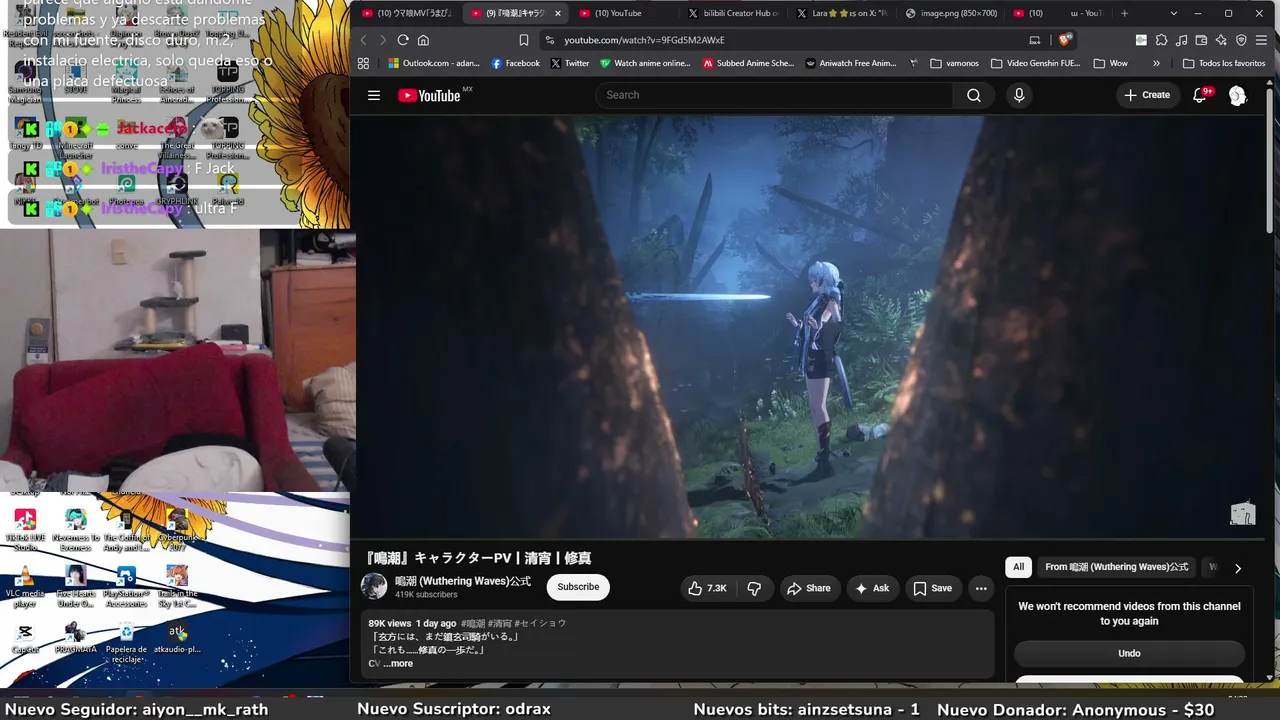
Task: Open the Twitter bookmark
Action: click(570, 63)
